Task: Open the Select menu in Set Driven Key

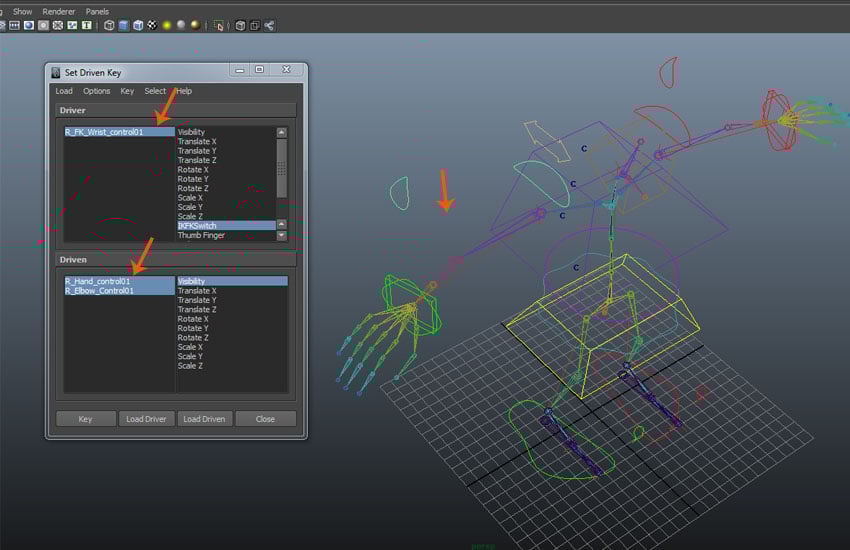Action: pyautogui.click(x=155, y=91)
